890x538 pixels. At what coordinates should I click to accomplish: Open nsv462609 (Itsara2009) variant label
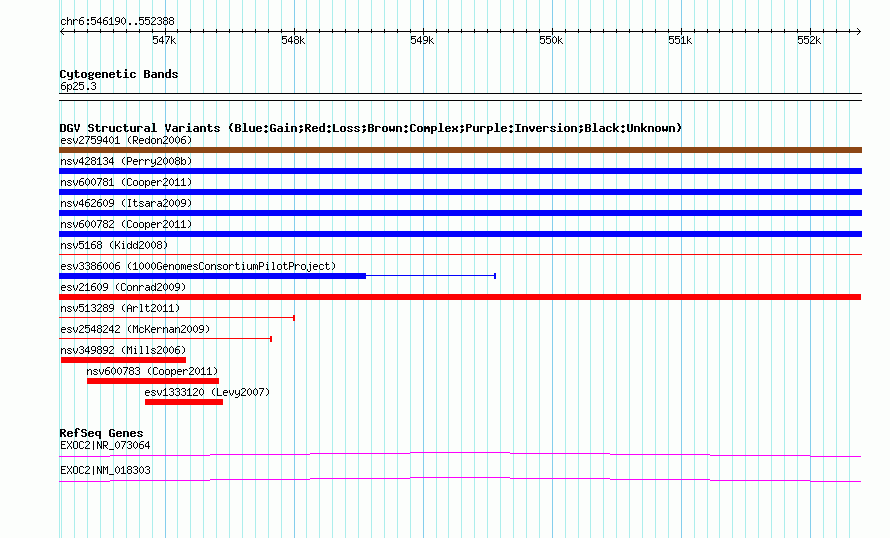(x=126, y=203)
